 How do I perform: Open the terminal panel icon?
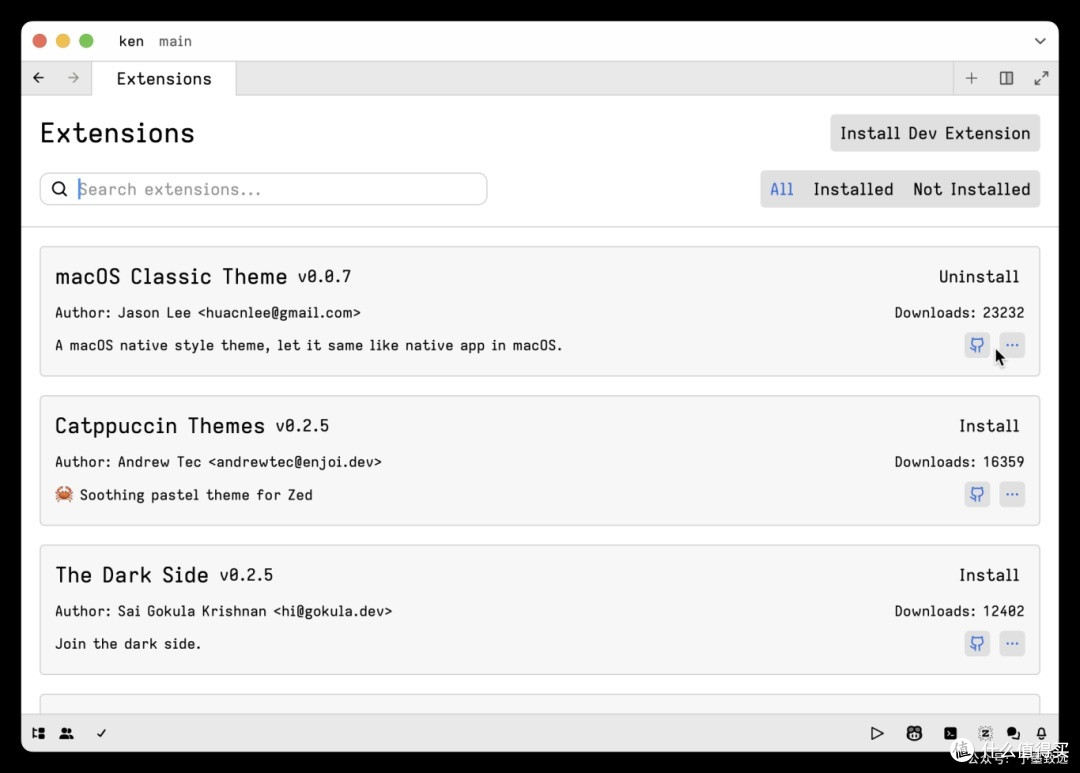click(951, 733)
